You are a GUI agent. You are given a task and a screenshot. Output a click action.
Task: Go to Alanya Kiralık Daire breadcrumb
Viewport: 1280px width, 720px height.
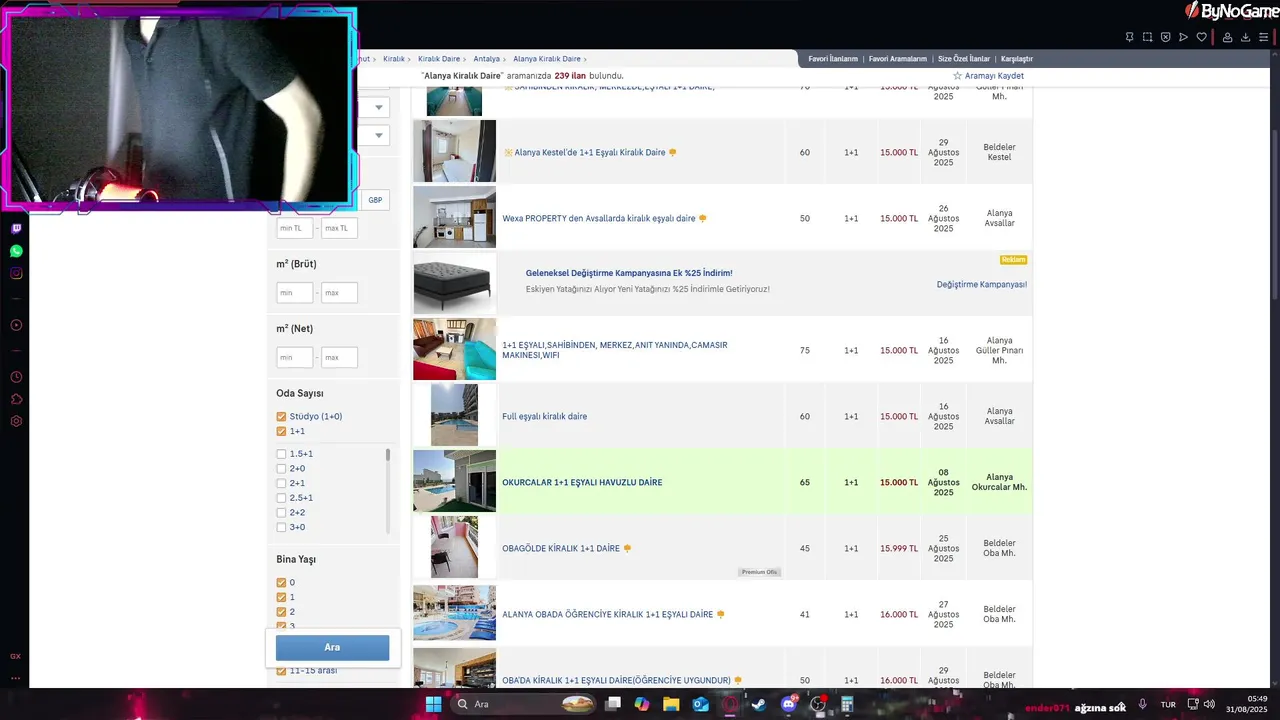(x=547, y=59)
